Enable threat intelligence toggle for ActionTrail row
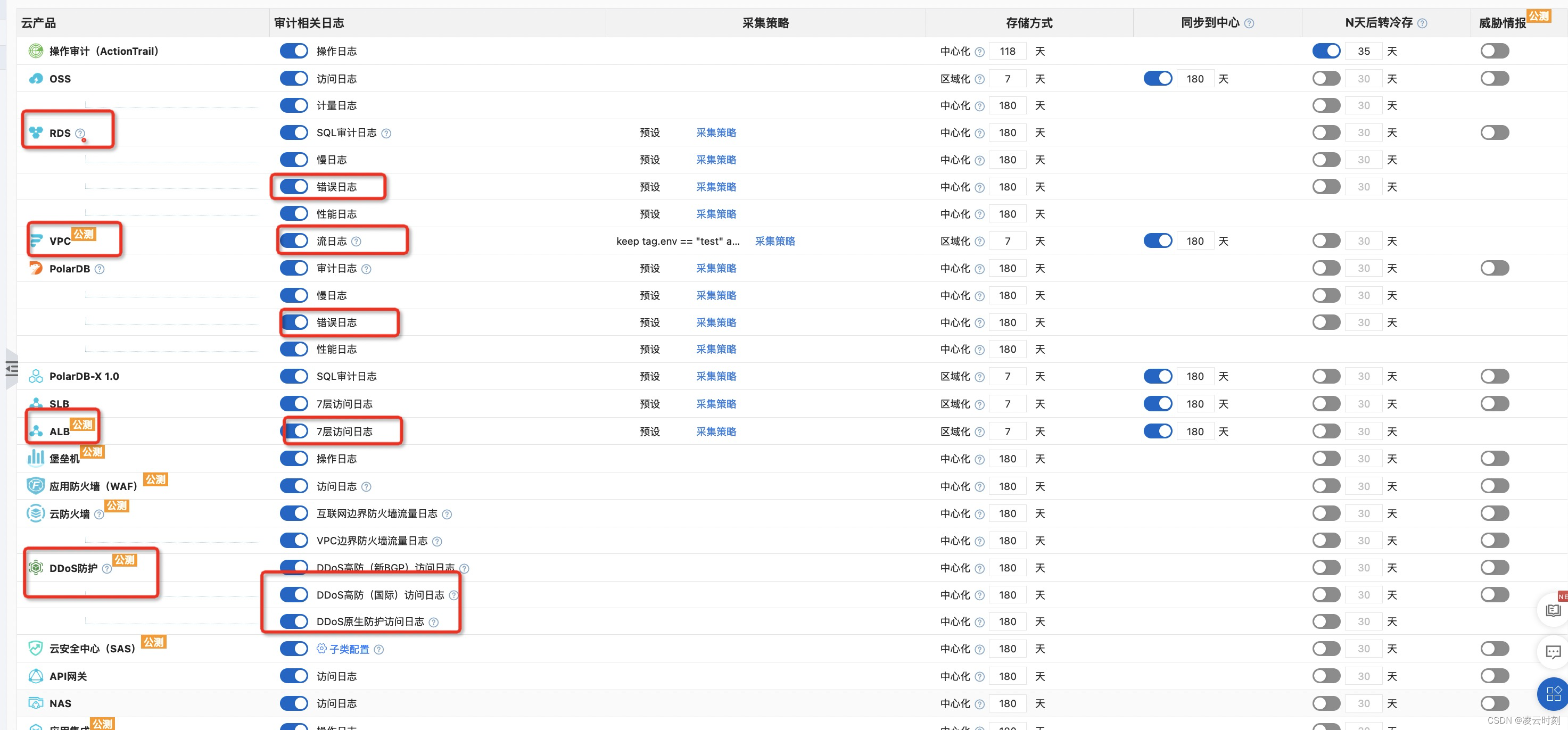Image resolution: width=1568 pixels, height=730 pixels. (1495, 51)
